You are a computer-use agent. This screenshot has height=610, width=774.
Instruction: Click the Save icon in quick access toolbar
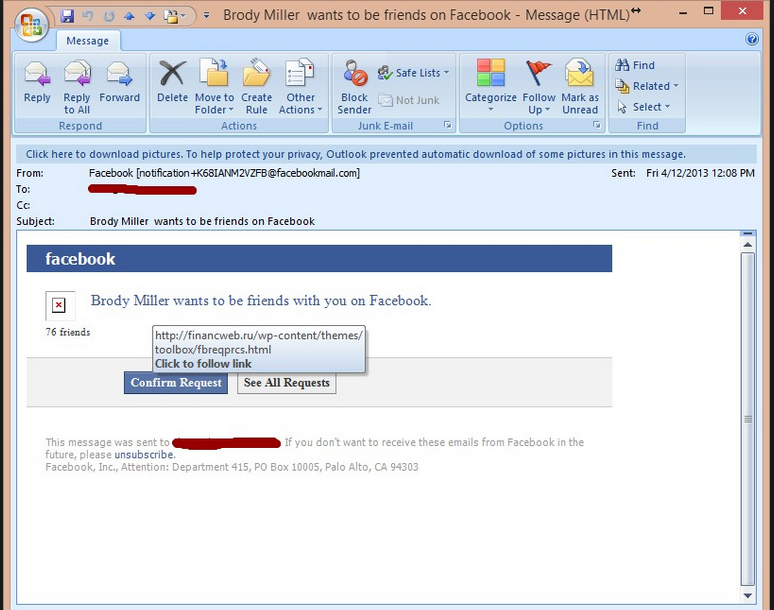(67, 16)
